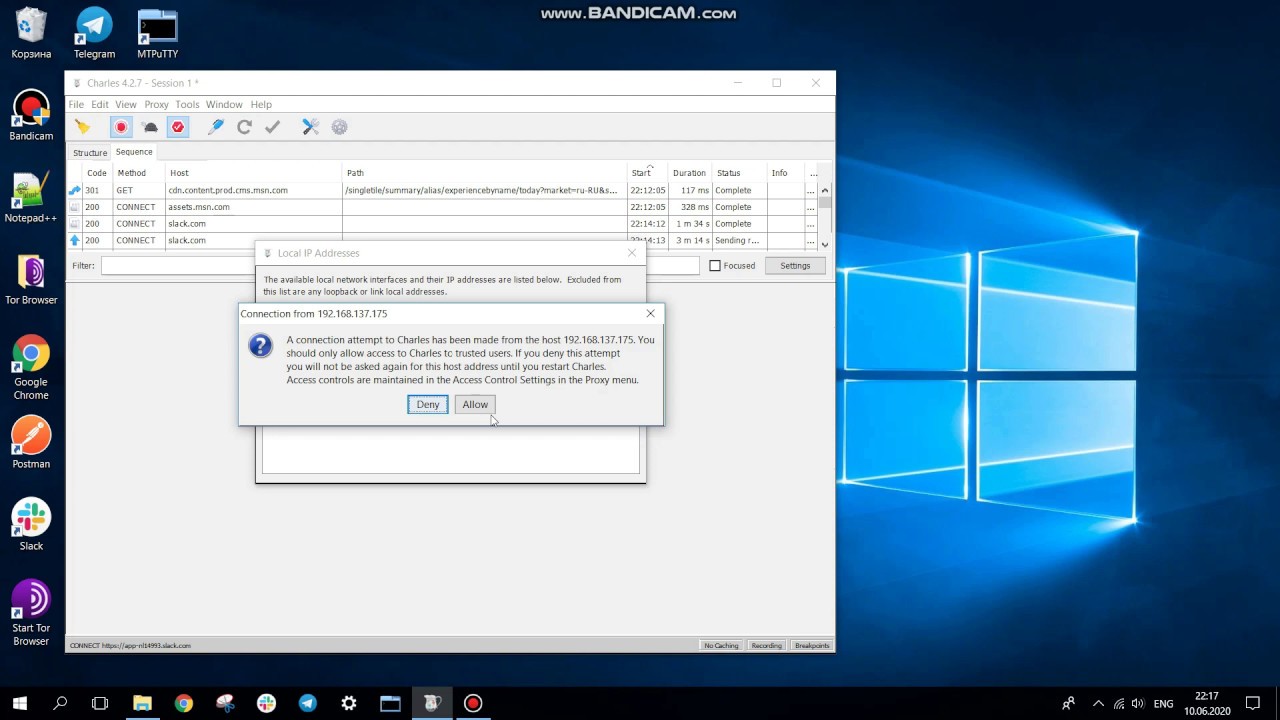1280x720 pixels.
Task: Open the Settings gear icon in Charles toolbar
Action: pyautogui.click(x=340, y=127)
